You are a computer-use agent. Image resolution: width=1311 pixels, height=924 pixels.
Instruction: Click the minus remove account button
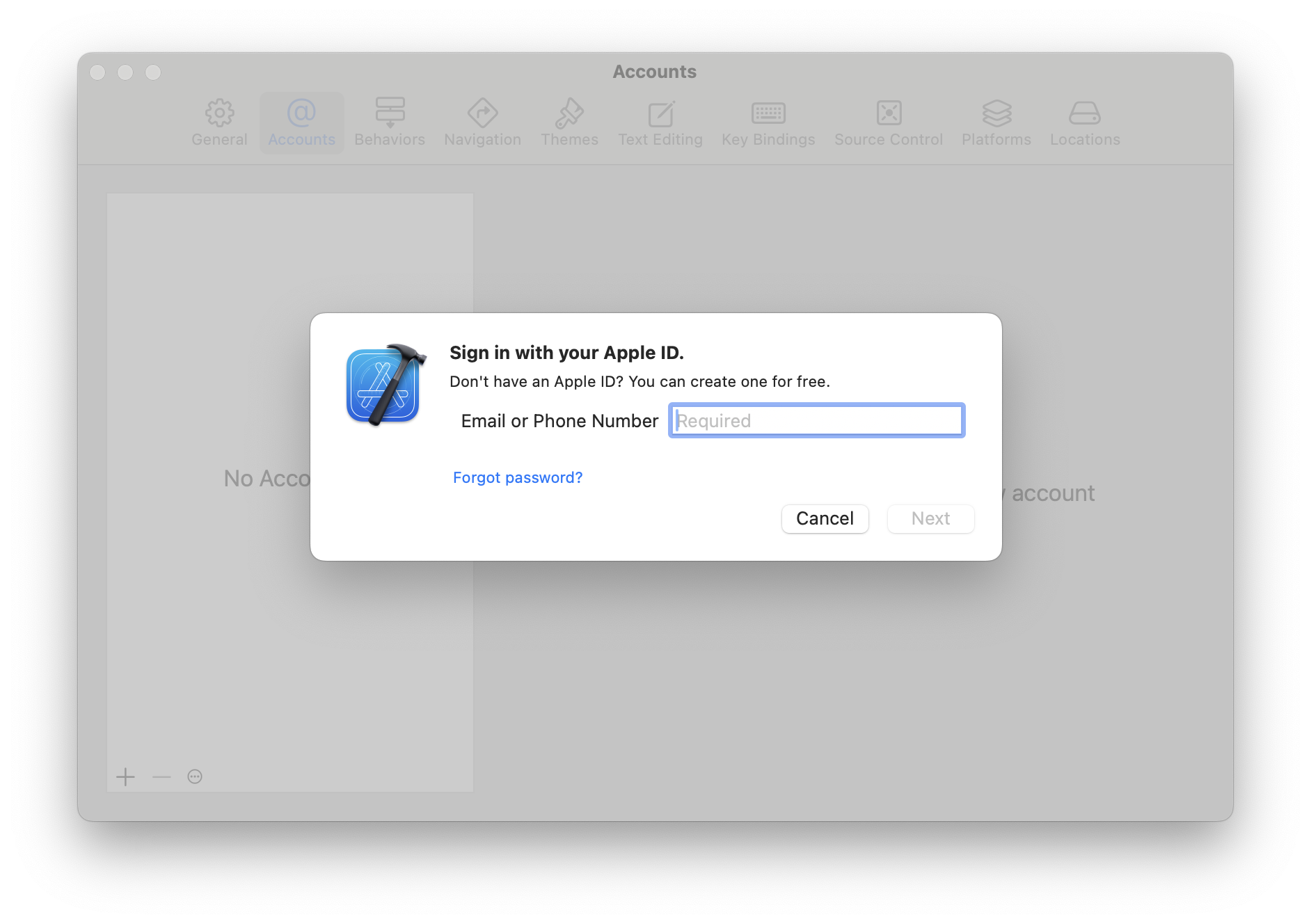click(x=161, y=776)
